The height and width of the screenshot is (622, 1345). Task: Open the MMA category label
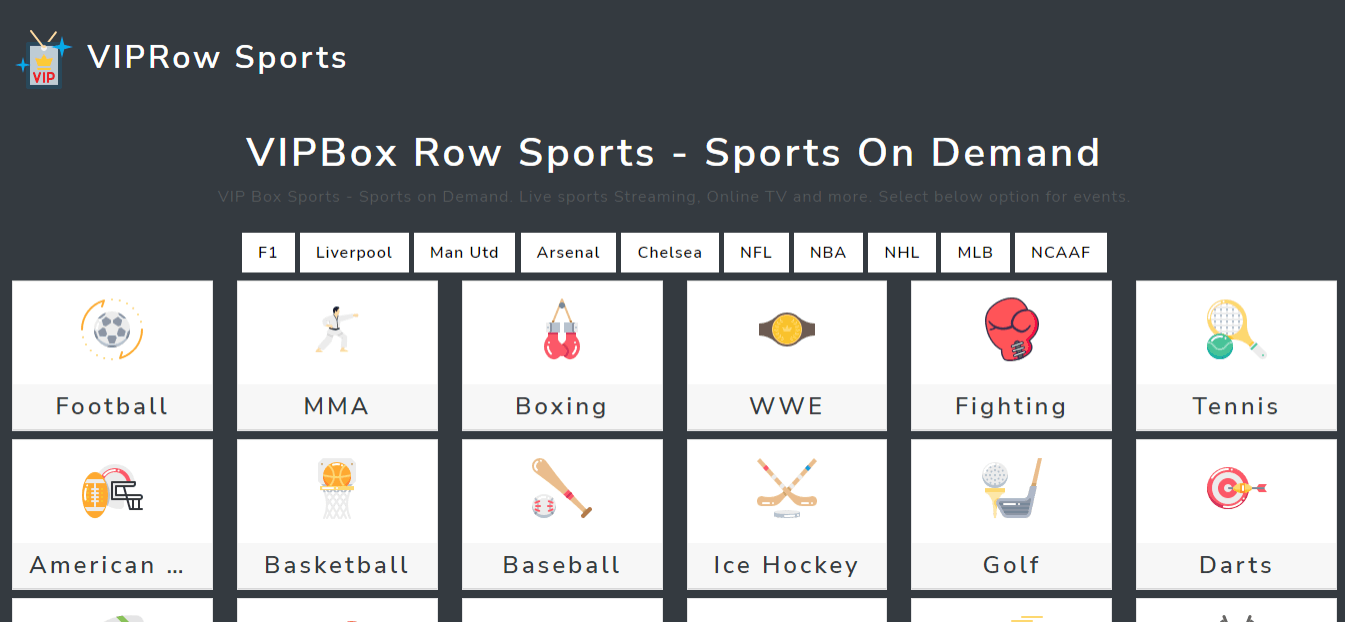point(337,407)
